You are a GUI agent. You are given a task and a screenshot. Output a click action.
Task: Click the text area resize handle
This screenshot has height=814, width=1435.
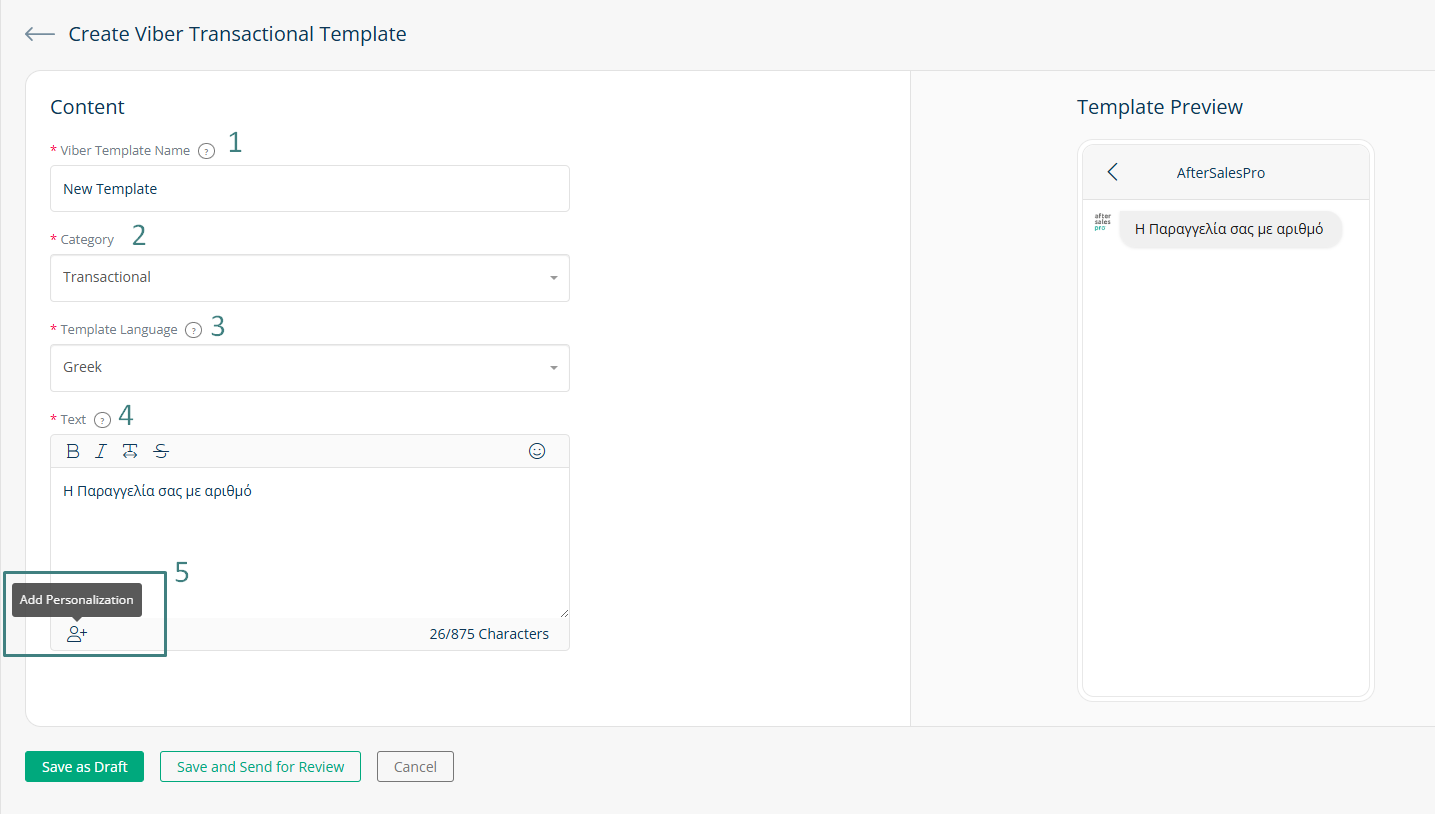coord(563,612)
